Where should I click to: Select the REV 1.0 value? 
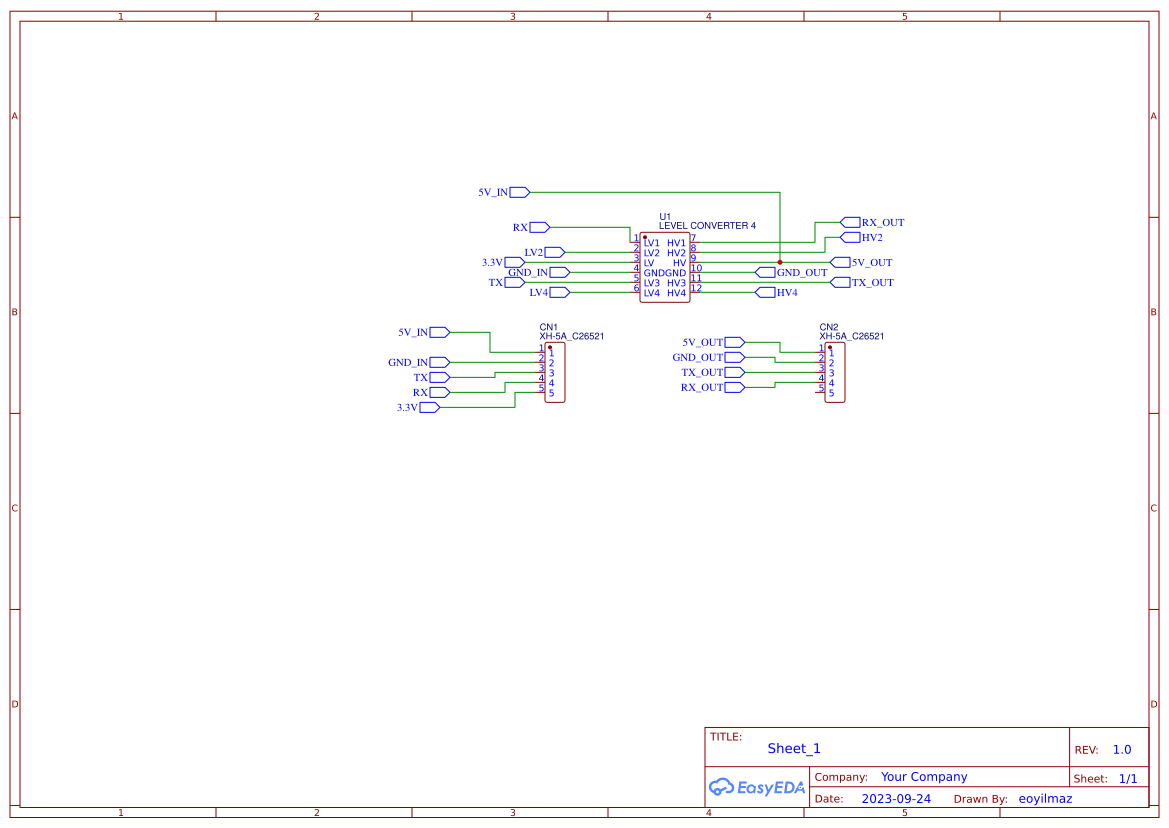tap(1122, 750)
